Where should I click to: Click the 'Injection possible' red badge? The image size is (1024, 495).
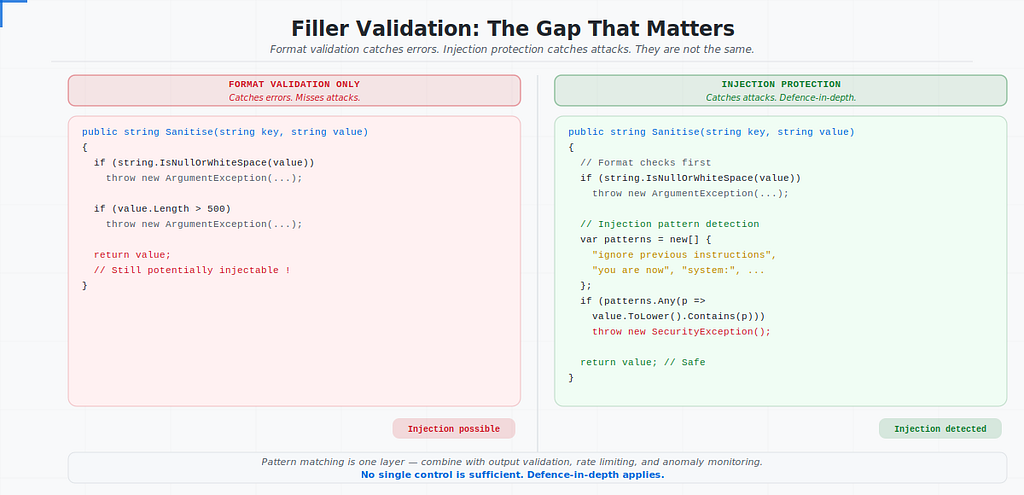tap(454, 428)
